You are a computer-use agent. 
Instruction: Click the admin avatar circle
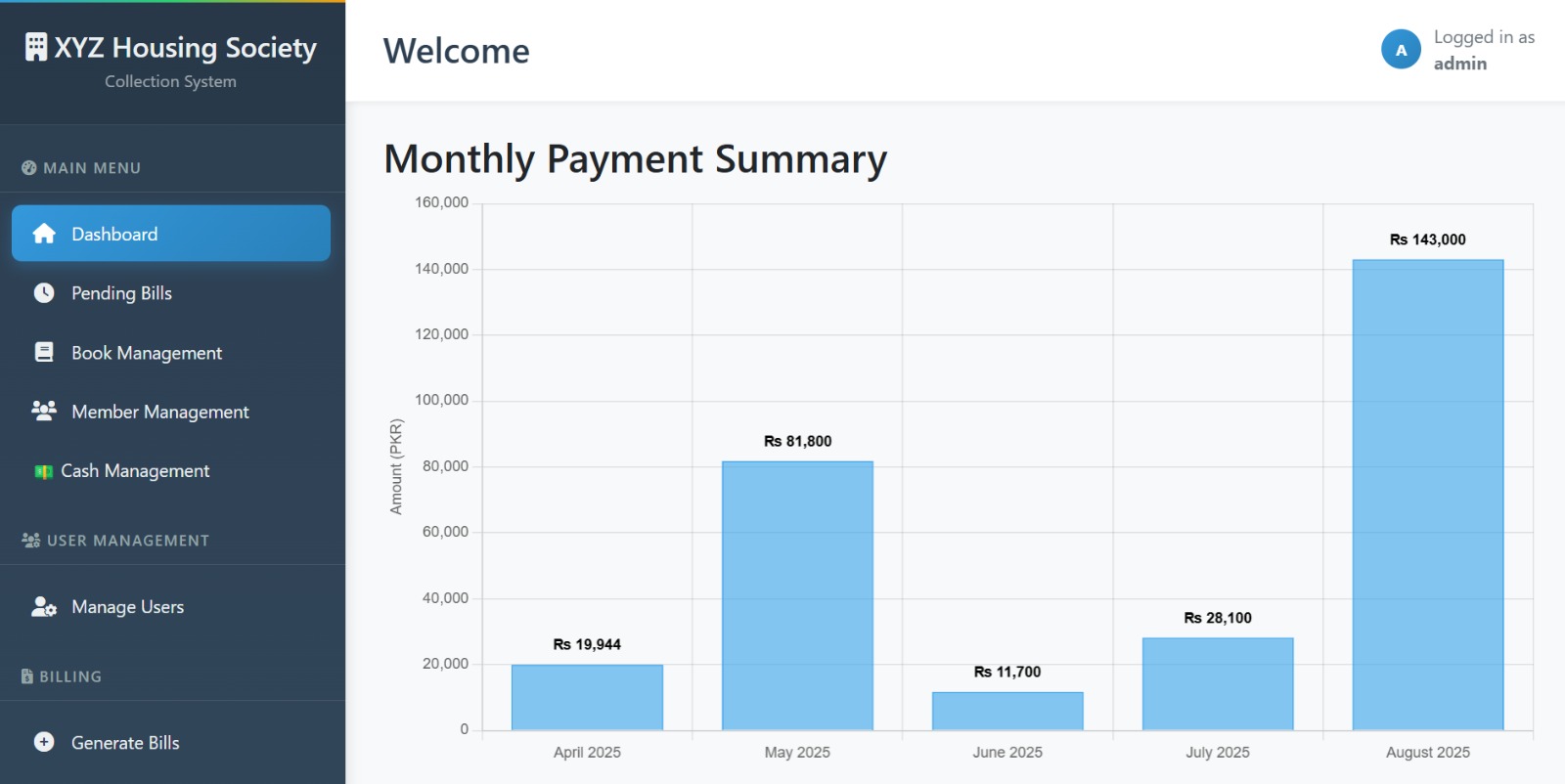1401,50
